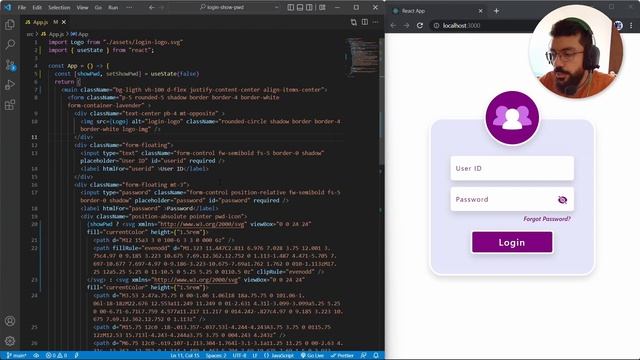Click the Prettier status bar item
This screenshot has width=640, height=360.
coord(342,356)
